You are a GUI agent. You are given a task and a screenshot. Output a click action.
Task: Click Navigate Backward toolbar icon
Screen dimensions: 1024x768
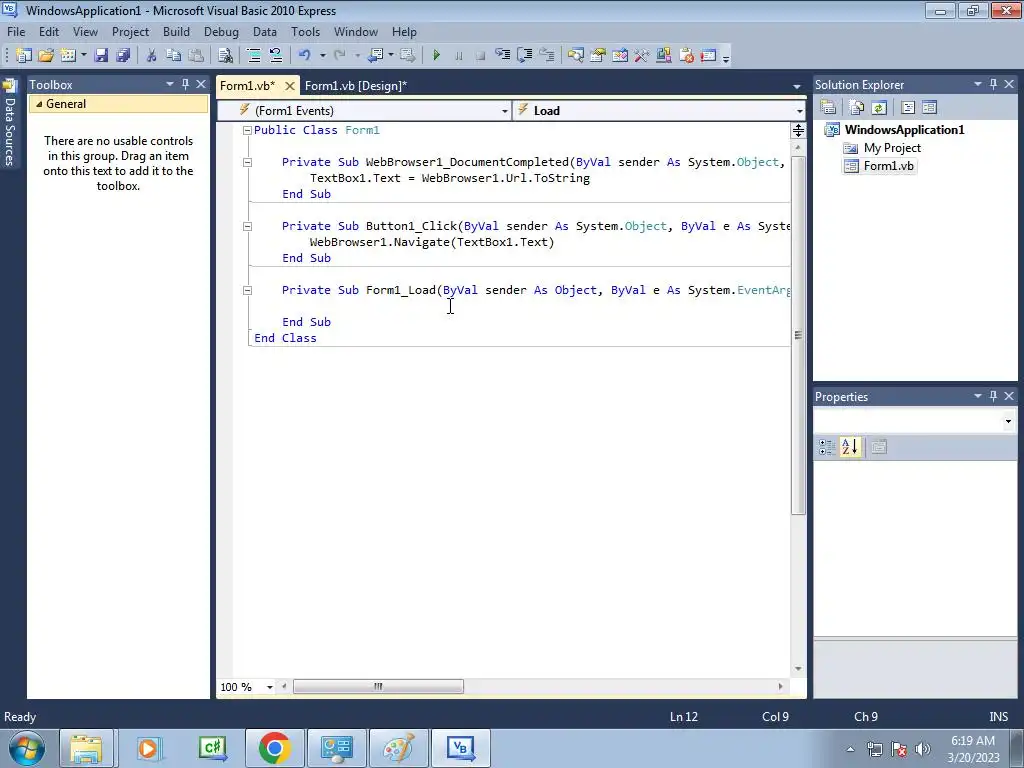[375, 56]
